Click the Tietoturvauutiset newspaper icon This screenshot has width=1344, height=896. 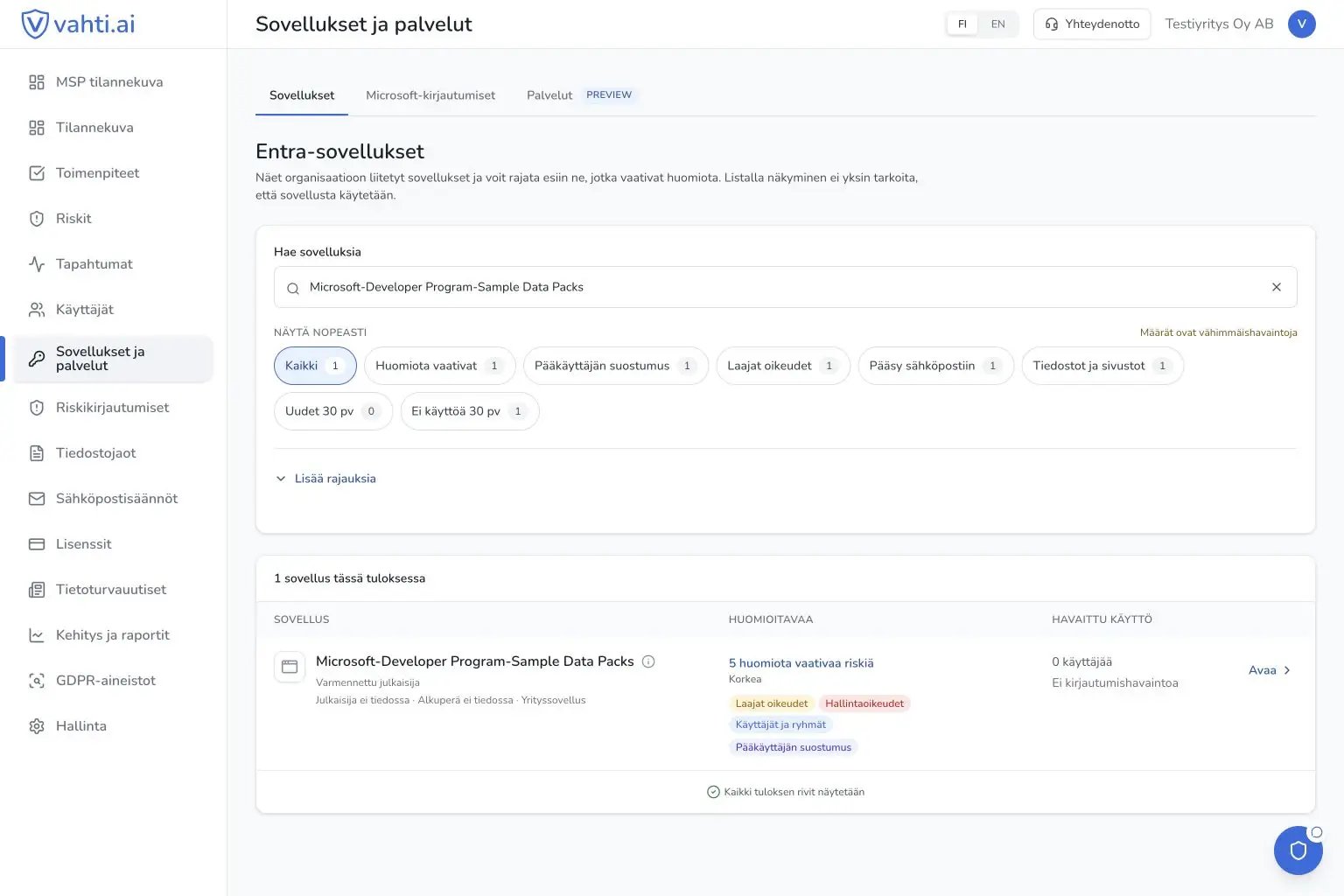point(37,590)
